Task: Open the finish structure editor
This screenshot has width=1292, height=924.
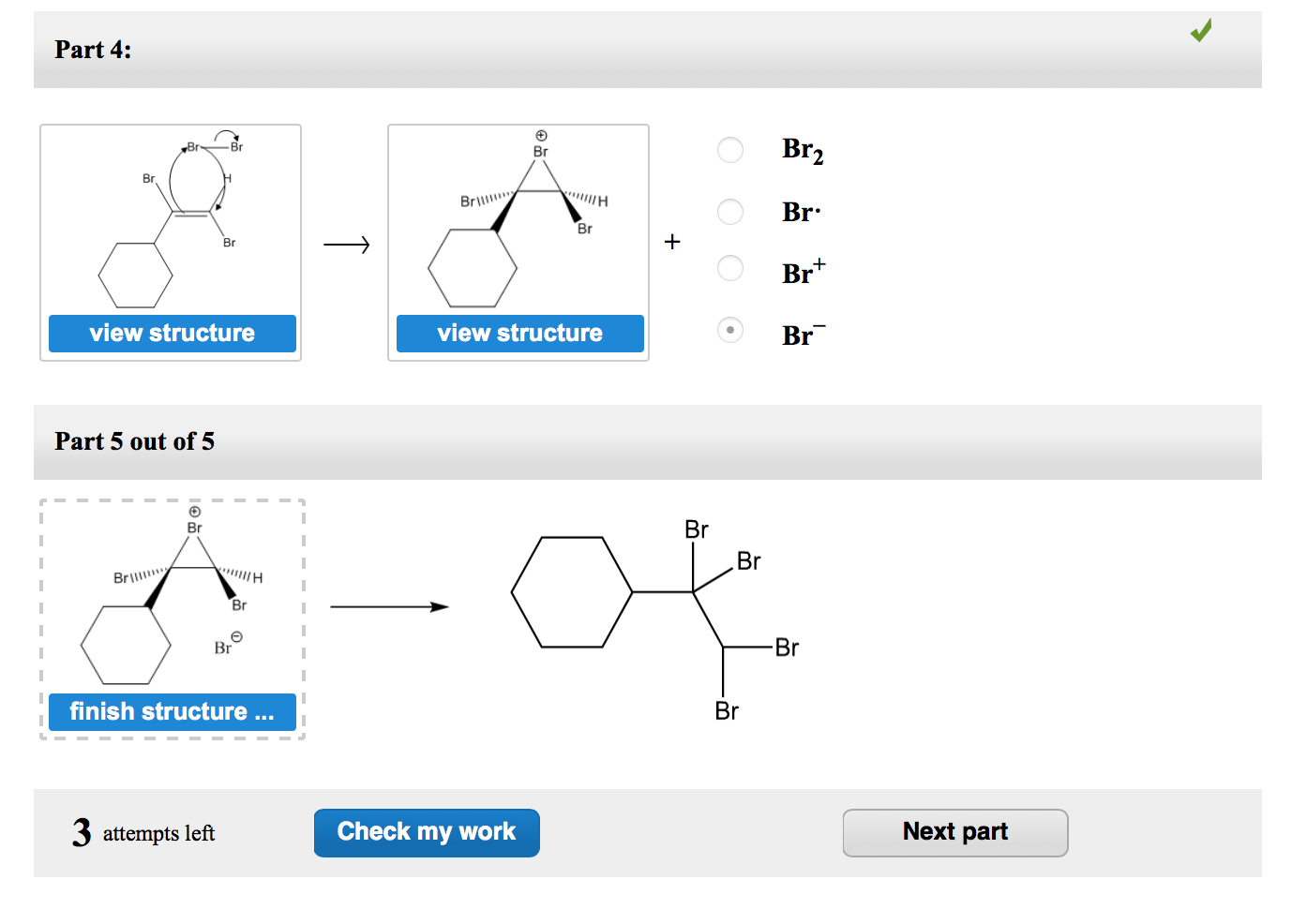Action: coord(173,712)
